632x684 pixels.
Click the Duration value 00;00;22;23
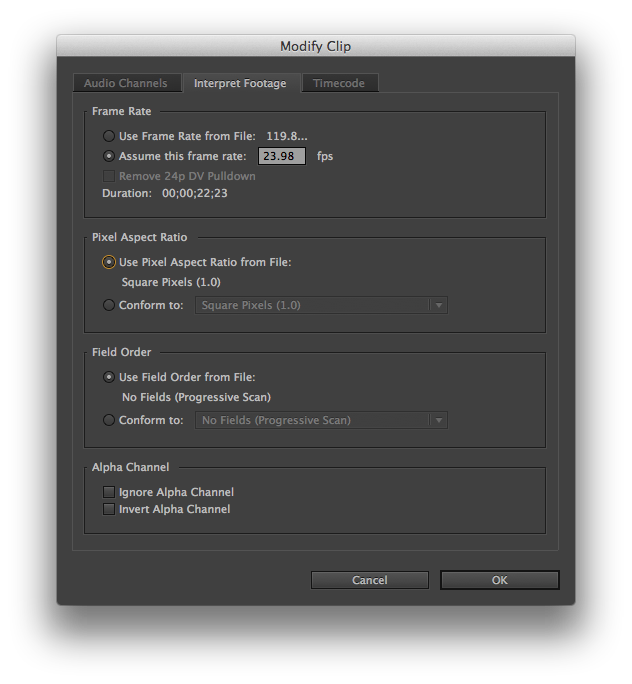[195, 193]
